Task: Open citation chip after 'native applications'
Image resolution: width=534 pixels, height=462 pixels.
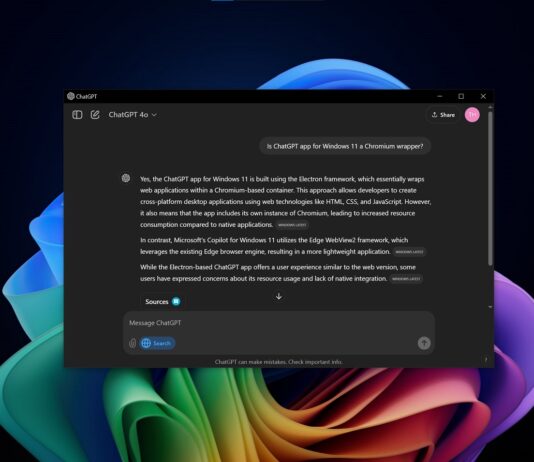Action: pos(292,225)
